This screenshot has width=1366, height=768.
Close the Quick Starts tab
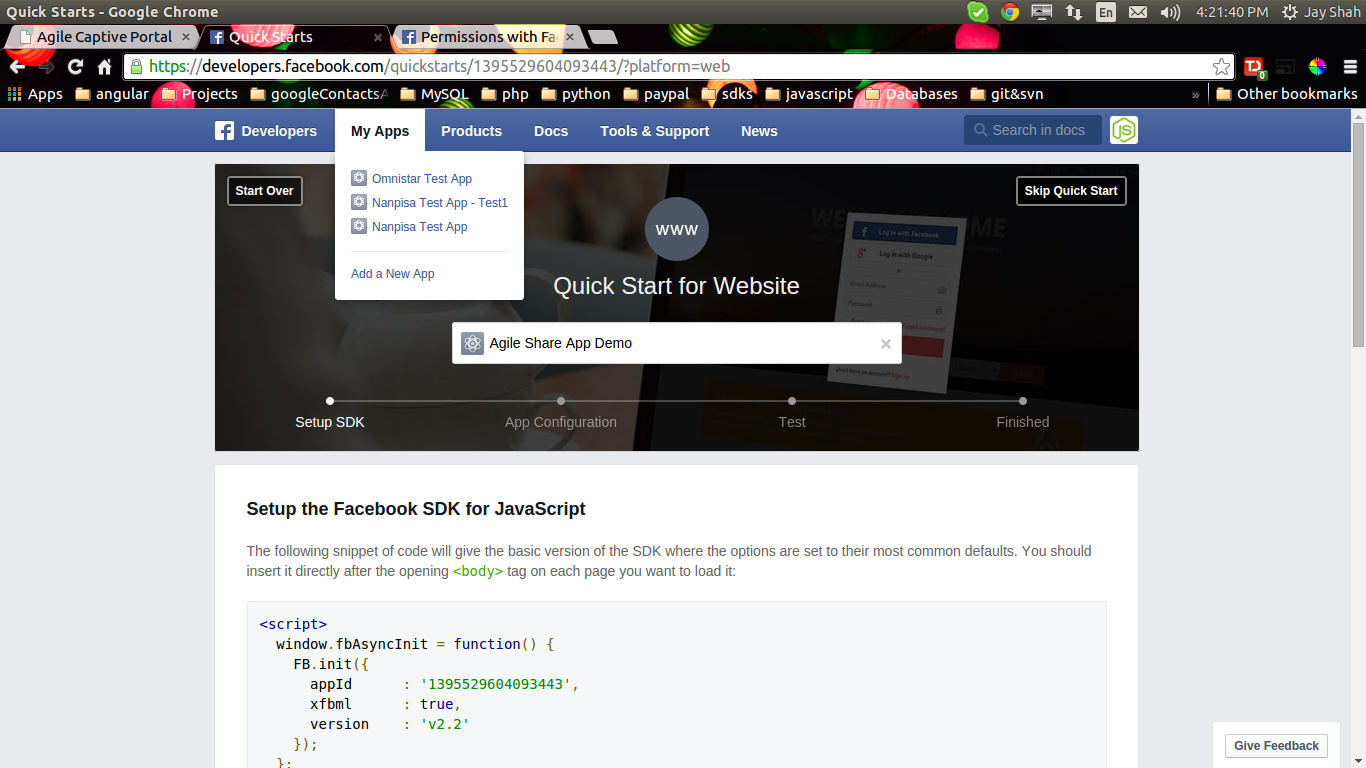pos(378,37)
